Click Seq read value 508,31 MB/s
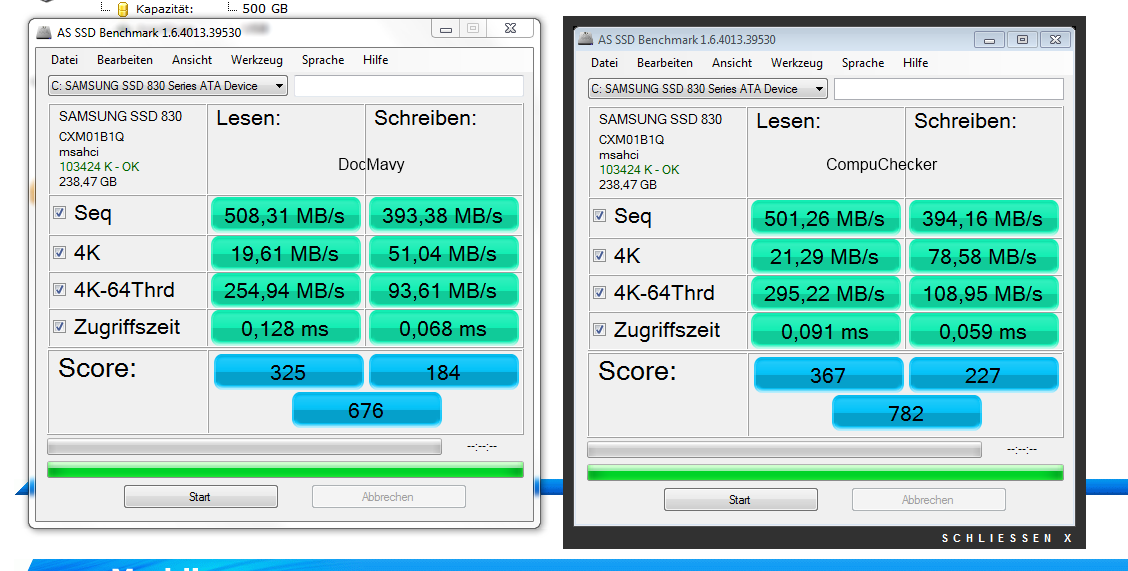The height and width of the screenshot is (571, 1128). click(286, 214)
